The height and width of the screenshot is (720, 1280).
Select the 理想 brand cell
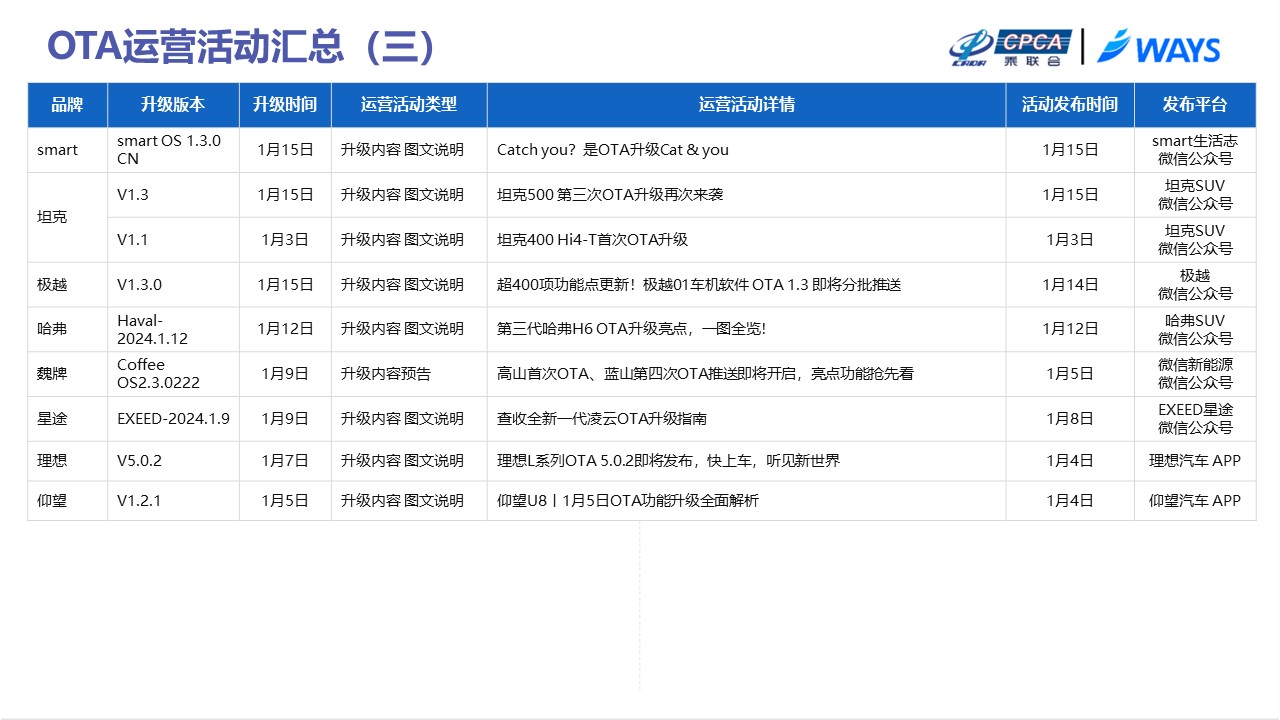point(67,461)
